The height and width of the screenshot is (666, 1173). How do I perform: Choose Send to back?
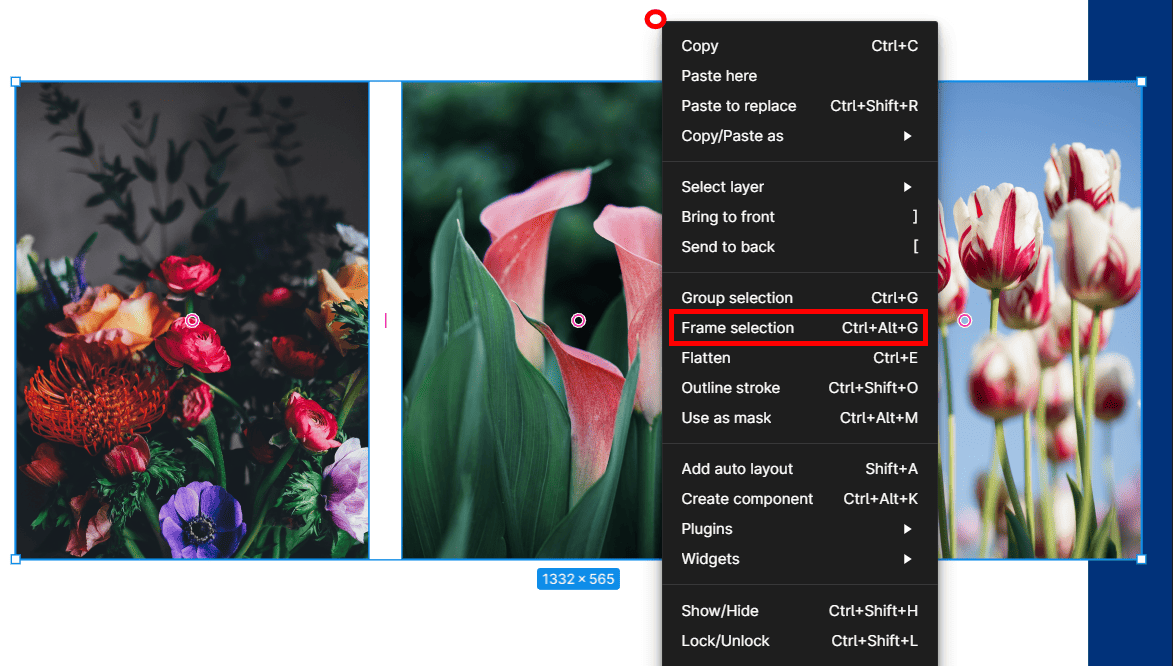coord(800,246)
